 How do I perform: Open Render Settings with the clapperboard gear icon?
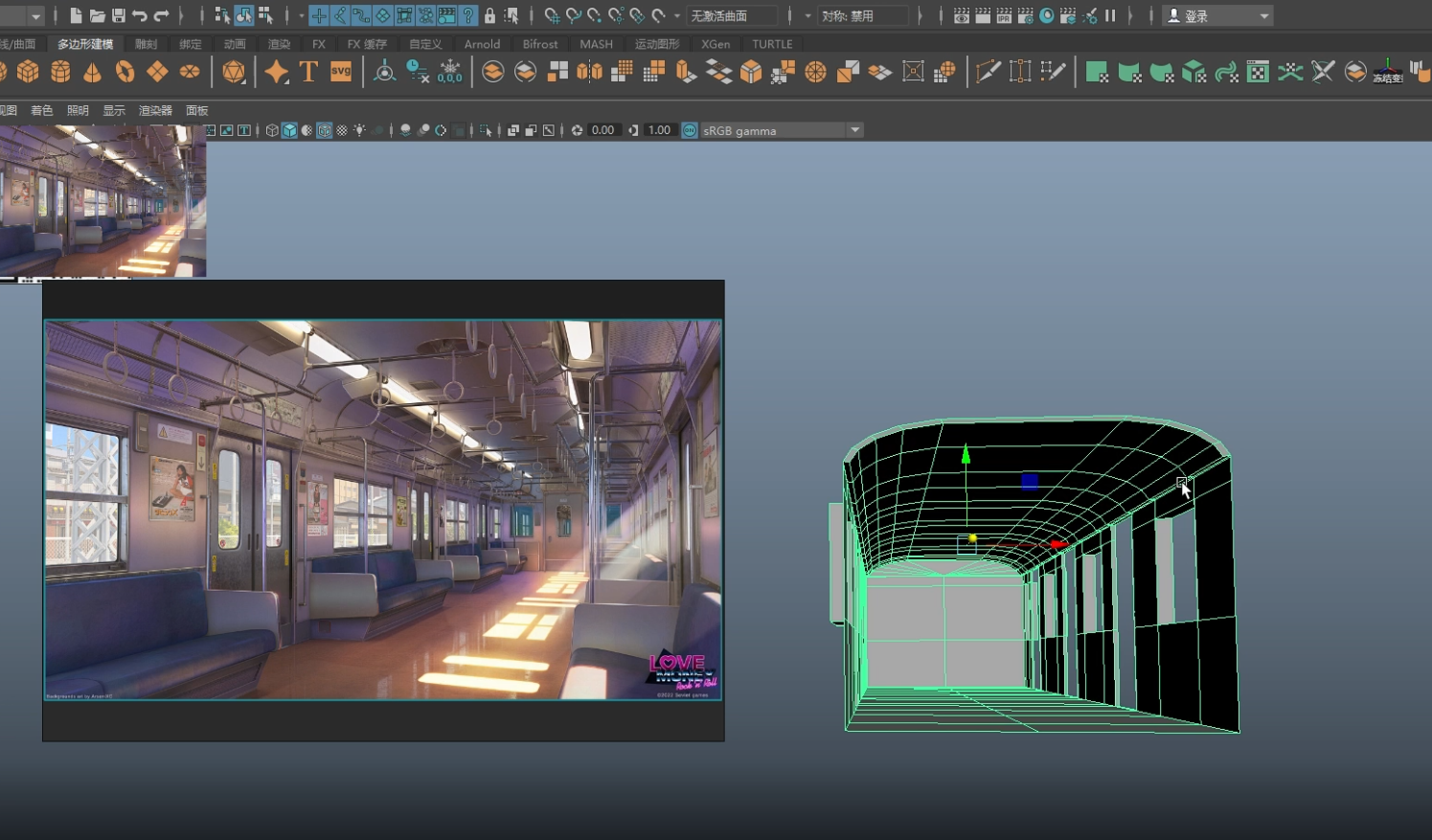tap(1025, 15)
